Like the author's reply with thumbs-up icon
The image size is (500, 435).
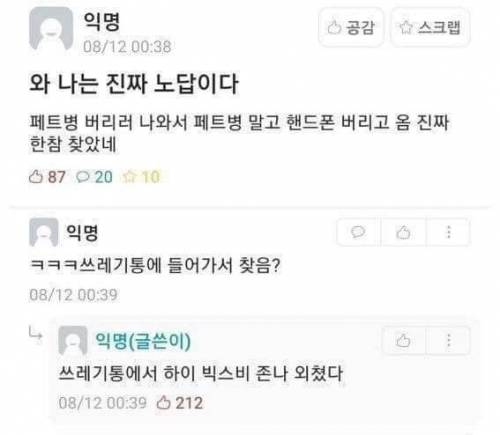(403, 341)
